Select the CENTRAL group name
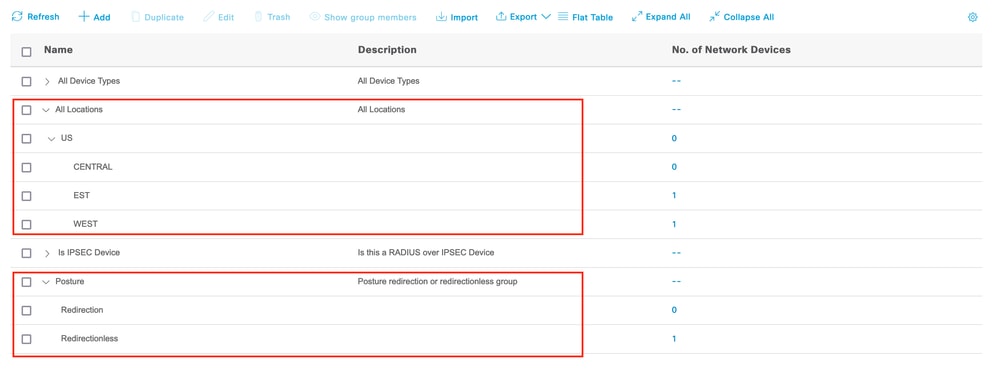This screenshot has width=999, height=370. [x=93, y=167]
